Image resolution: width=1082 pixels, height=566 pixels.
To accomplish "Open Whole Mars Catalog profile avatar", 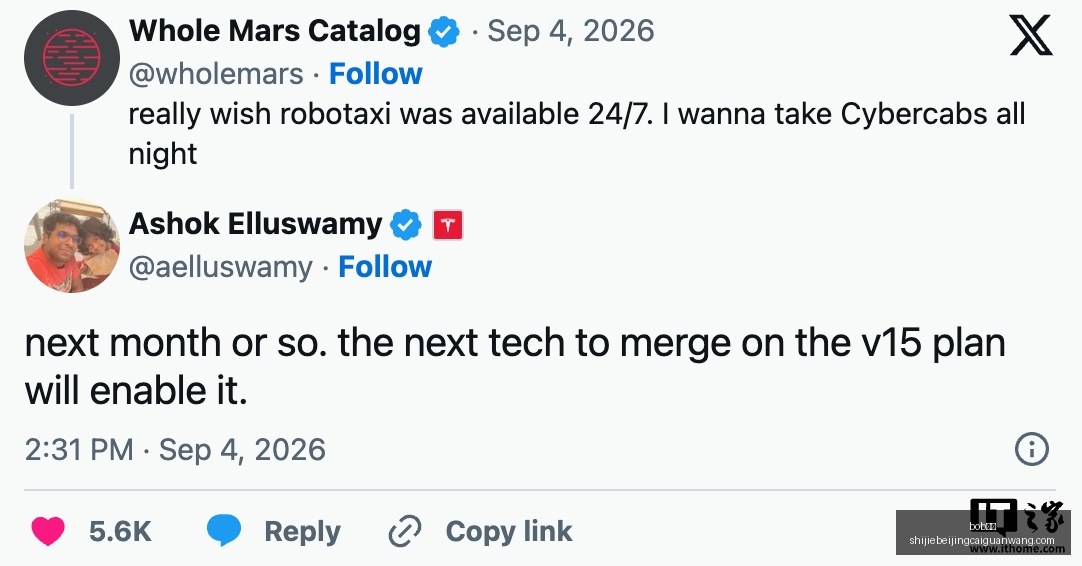I will [x=72, y=58].
